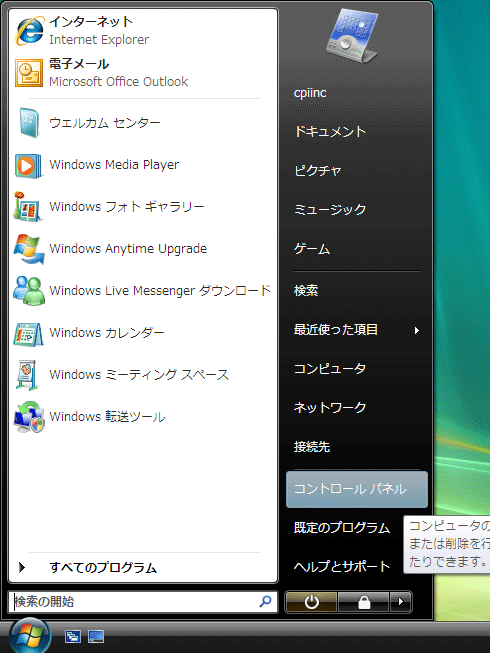Screen dimensions: 490x653
Task: Launch Windows Media Player icon
Action: [29, 165]
